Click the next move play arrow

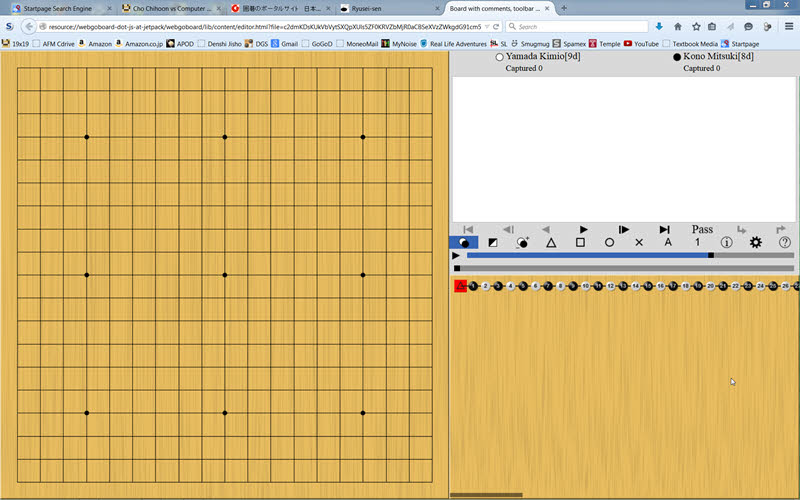point(584,229)
